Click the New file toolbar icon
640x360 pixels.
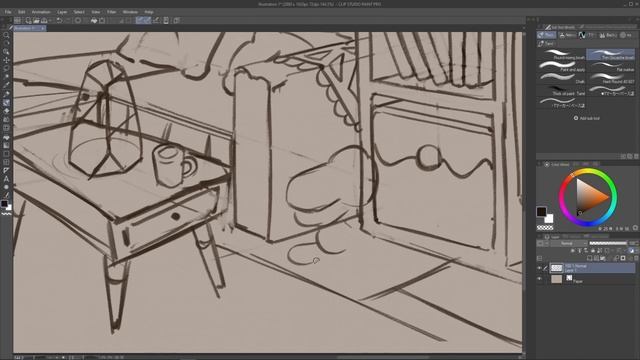28,20
